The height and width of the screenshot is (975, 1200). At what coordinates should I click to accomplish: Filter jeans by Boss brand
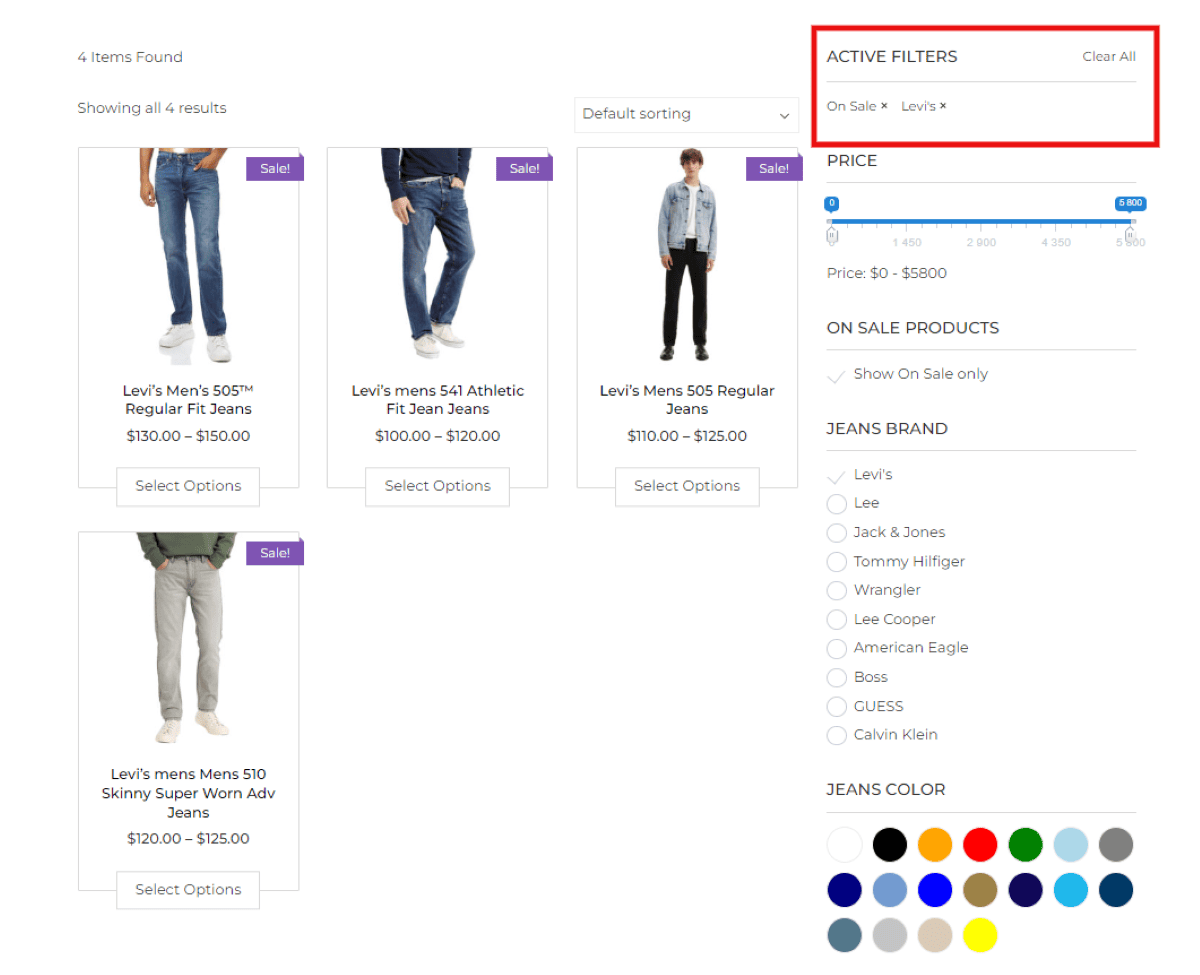coord(837,678)
